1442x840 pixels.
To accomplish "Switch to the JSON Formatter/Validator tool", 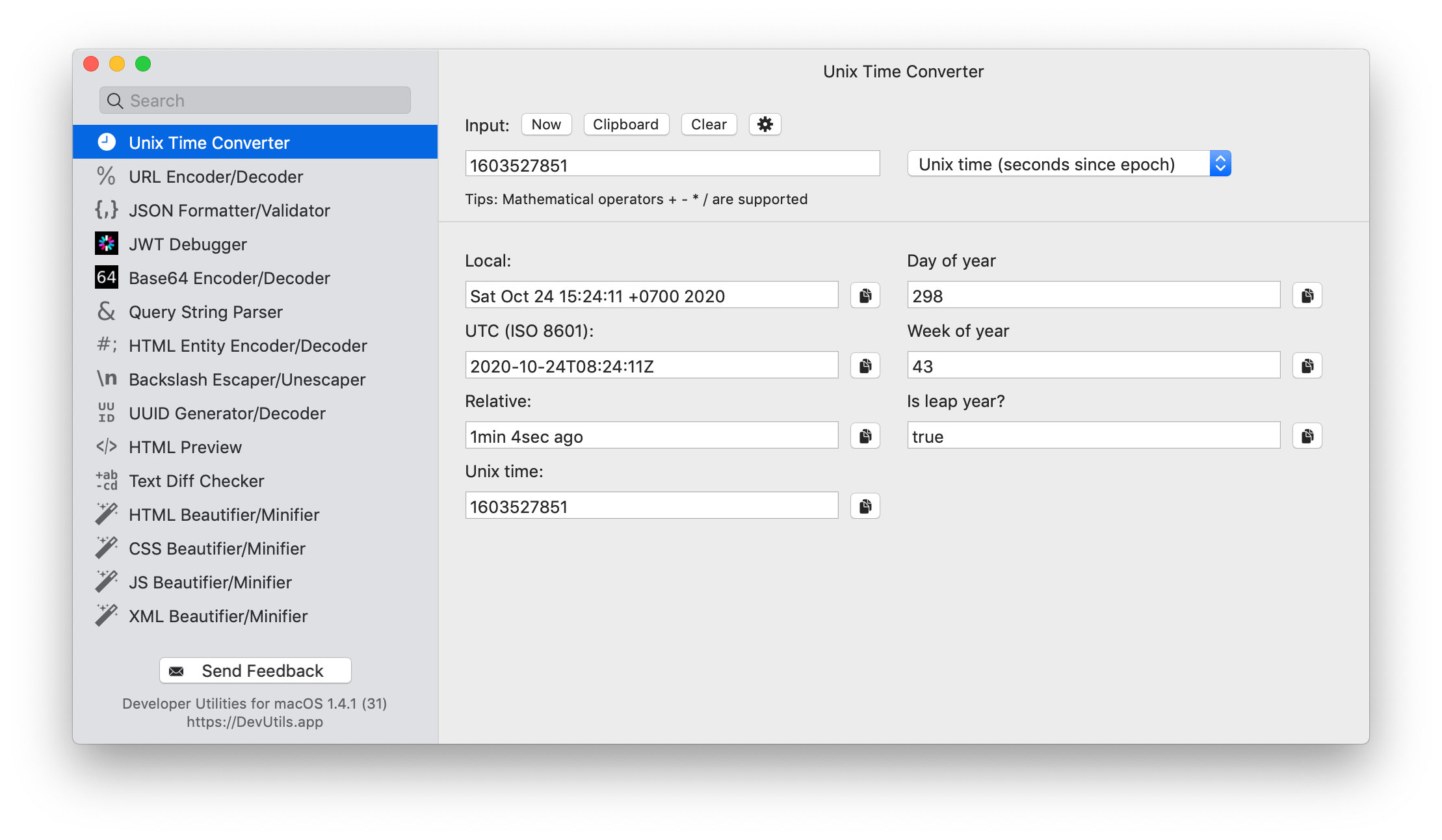I will click(228, 209).
